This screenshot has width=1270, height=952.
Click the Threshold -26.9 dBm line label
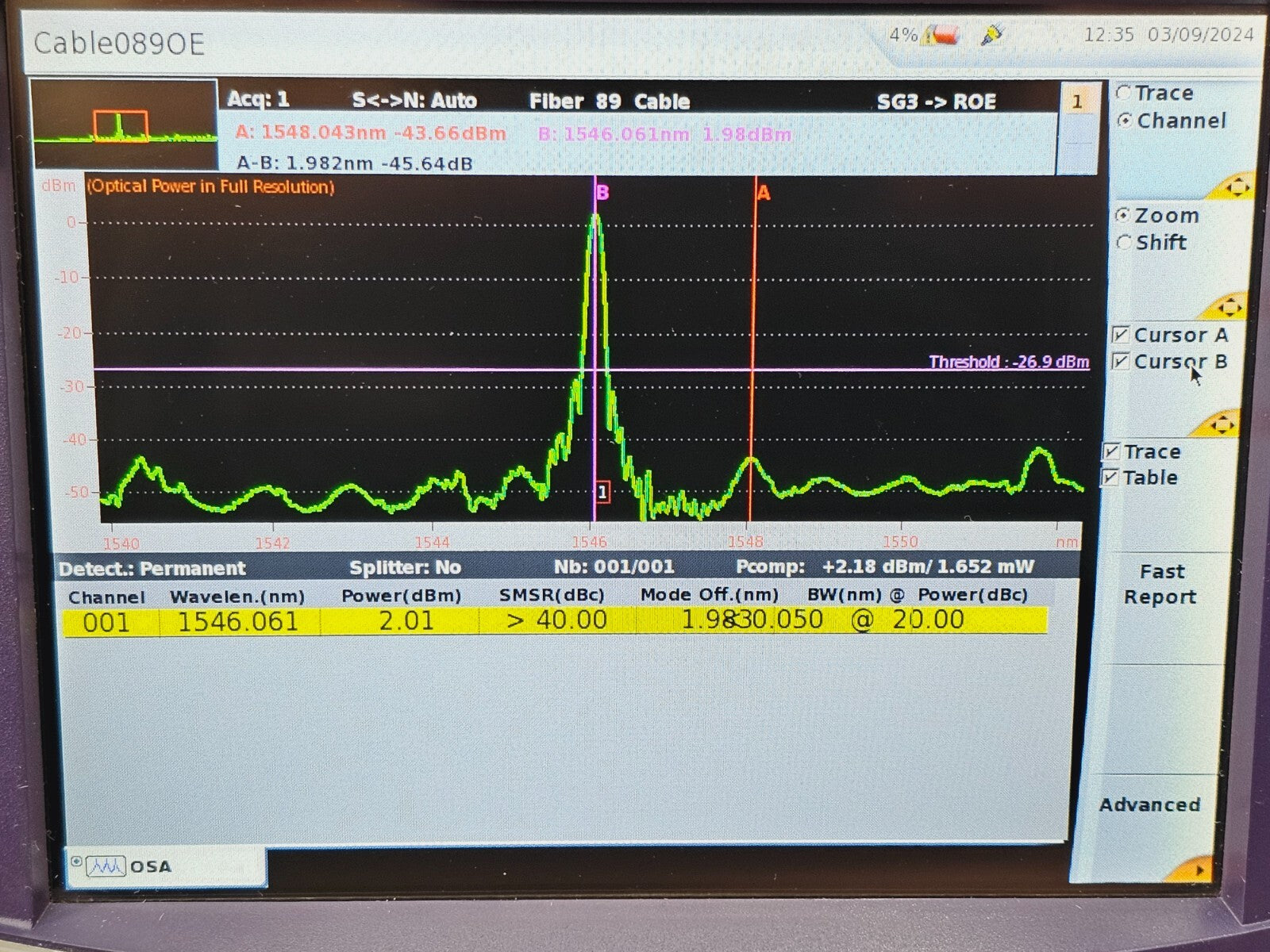pos(1008,362)
